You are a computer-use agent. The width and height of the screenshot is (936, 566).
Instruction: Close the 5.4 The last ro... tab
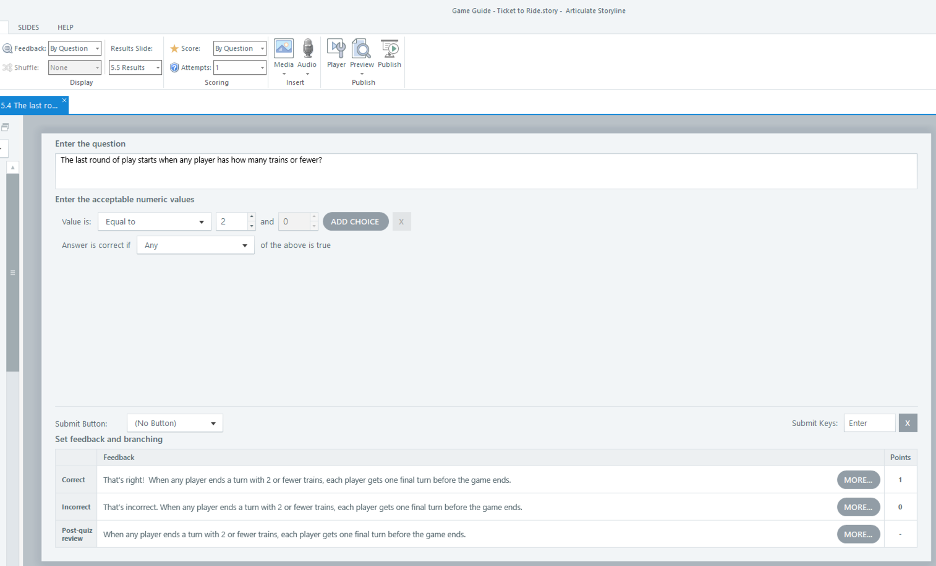(64, 100)
